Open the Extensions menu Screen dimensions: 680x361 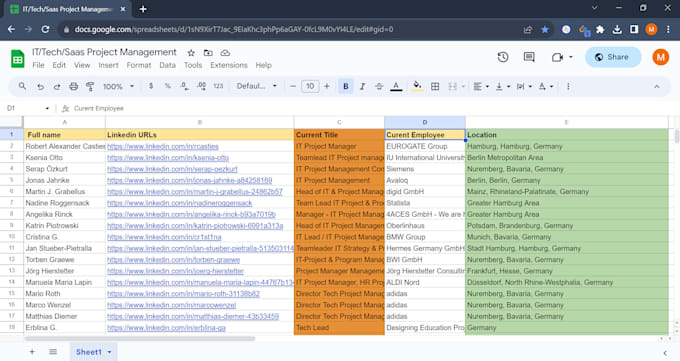click(229, 65)
